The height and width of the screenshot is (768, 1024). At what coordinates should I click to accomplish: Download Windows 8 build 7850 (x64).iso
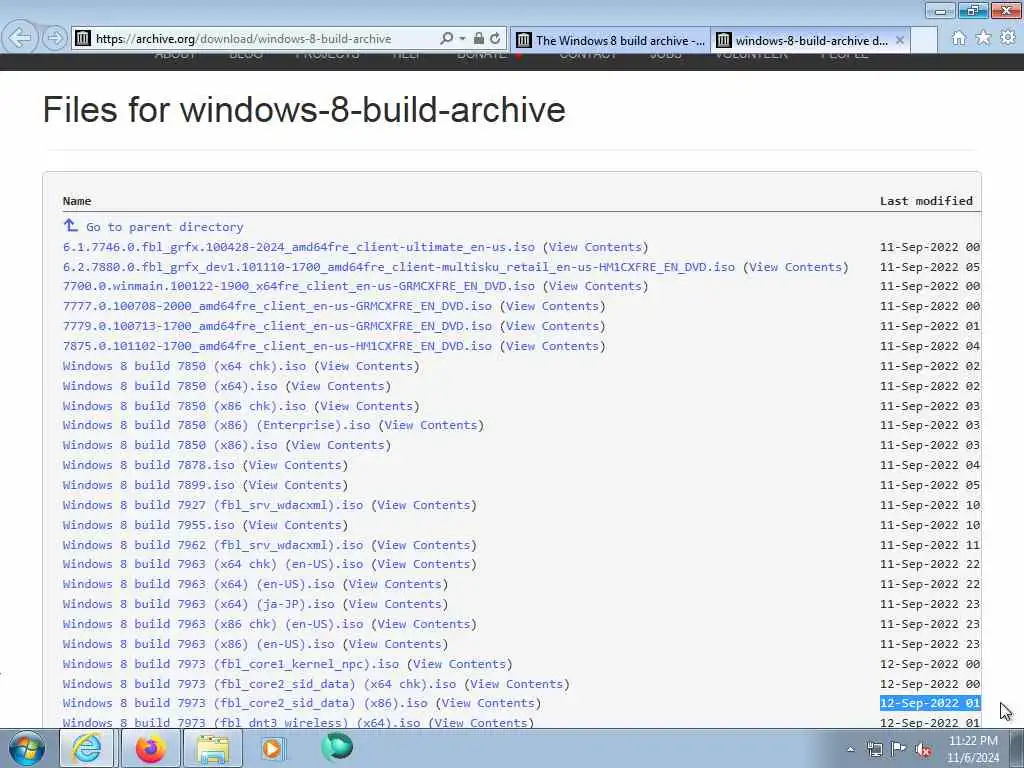point(170,386)
